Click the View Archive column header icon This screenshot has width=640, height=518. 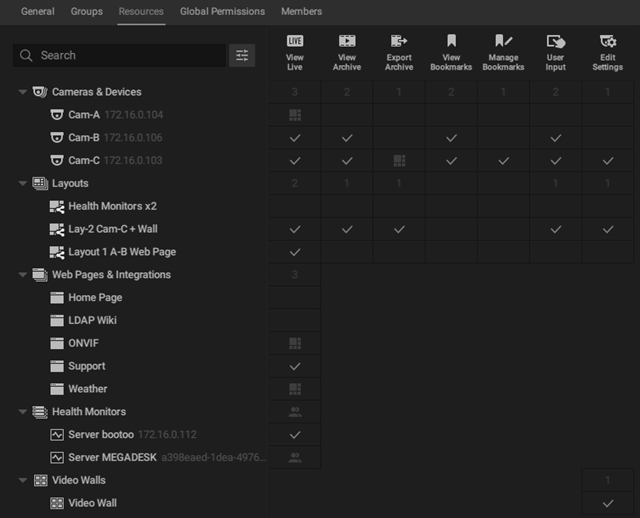tap(347, 41)
